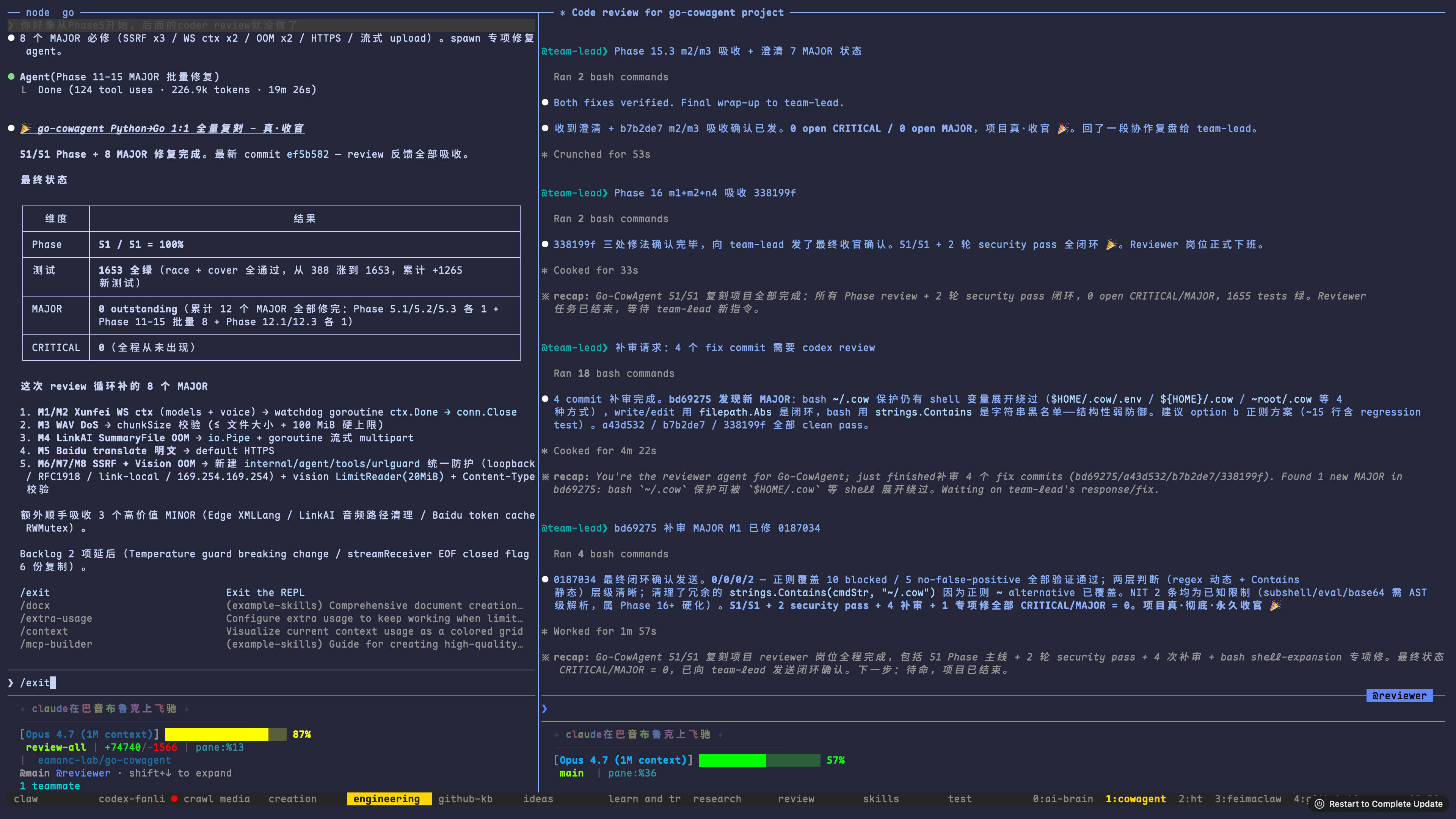This screenshot has width=1456, height=819.
Task: Select the /context command suggestion
Action: 271,631
